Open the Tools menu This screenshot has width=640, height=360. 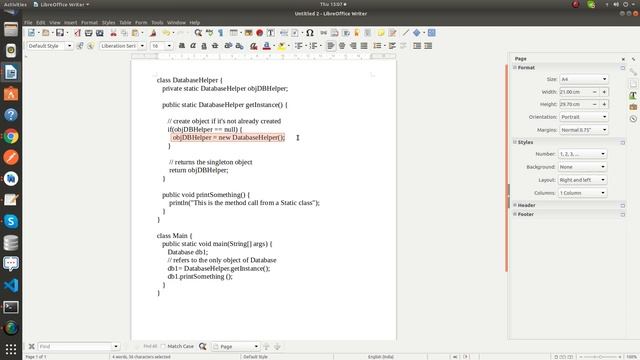[157, 22]
